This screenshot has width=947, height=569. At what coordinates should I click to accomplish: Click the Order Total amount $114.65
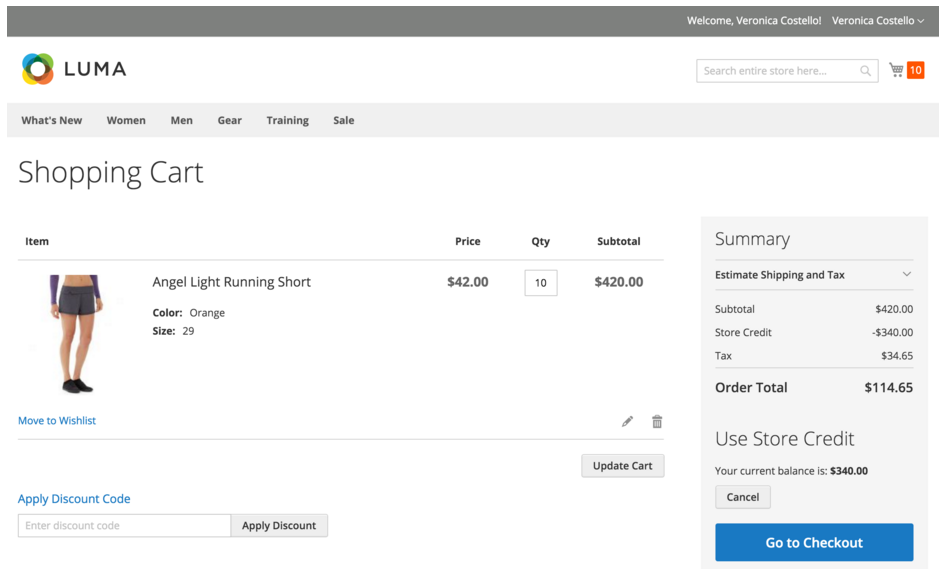(x=888, y=388)
